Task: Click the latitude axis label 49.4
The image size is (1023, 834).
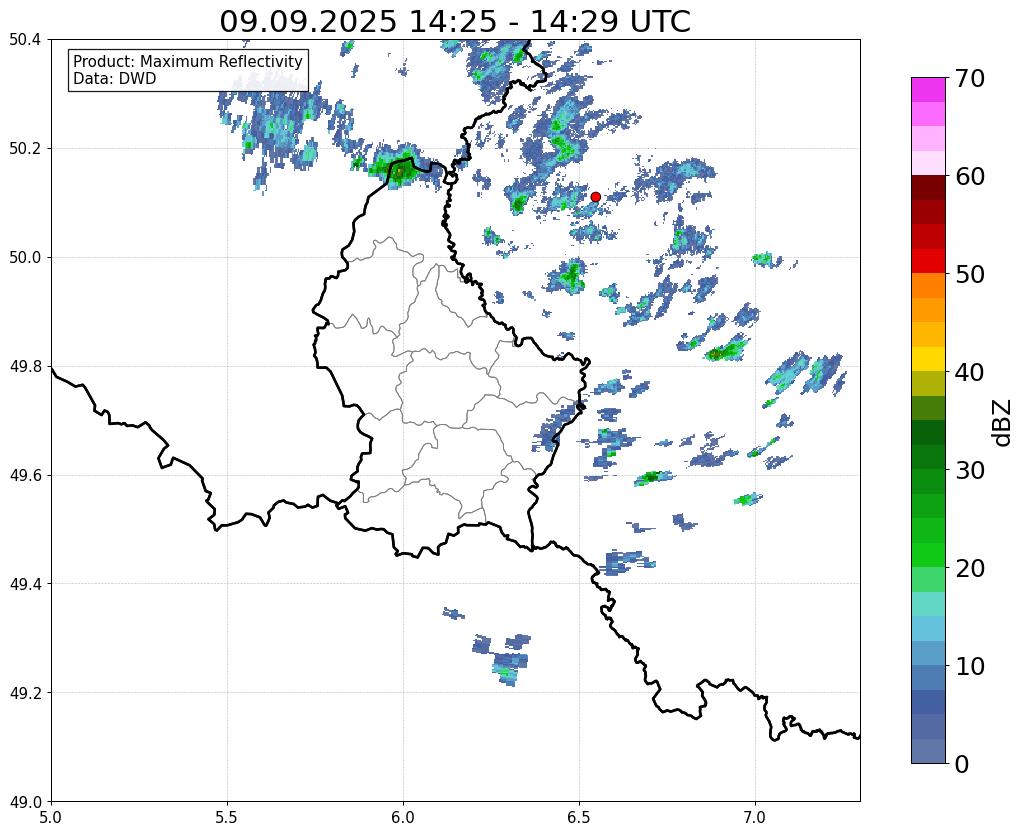Action: (25, 584)
